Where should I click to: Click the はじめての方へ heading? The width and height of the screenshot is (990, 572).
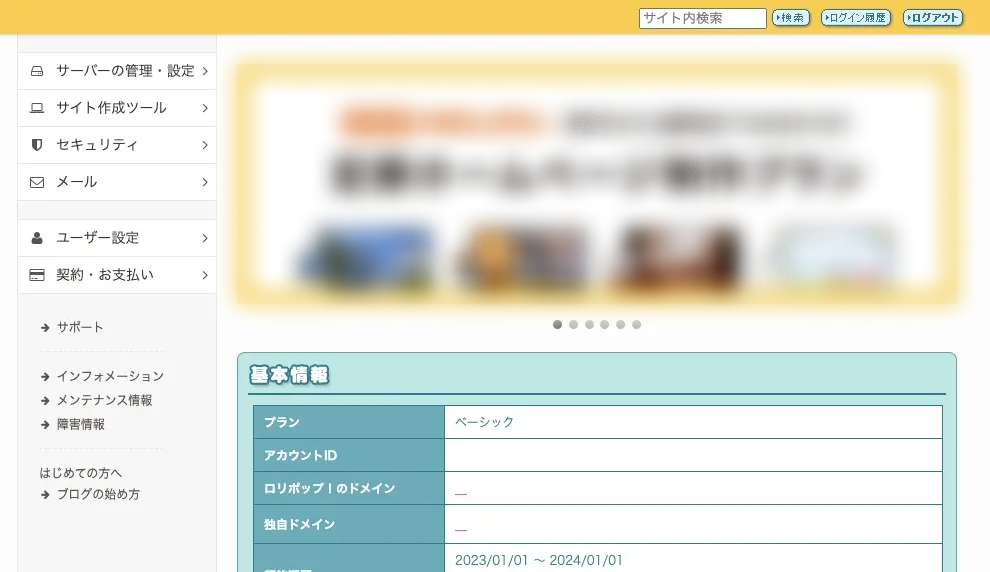[81, 473]
